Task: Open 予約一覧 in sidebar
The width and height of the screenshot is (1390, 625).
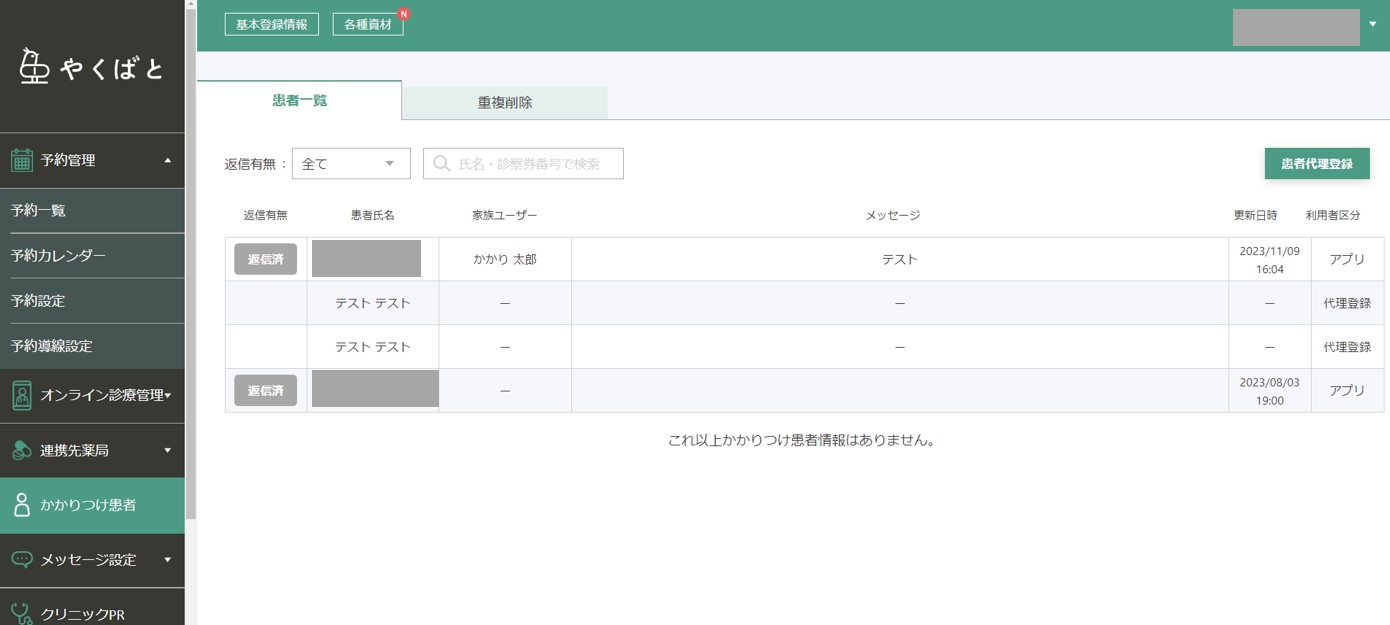Action: [92, 211]
